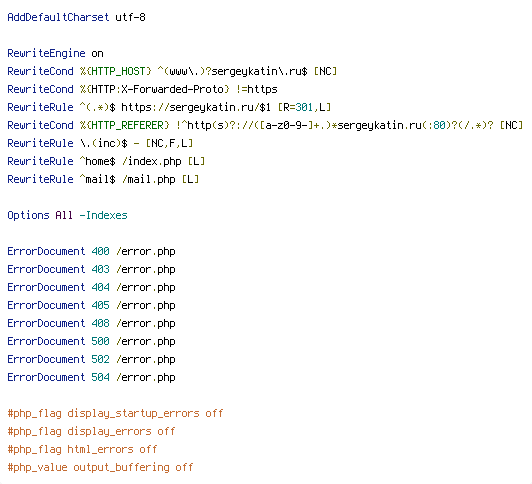This screenshot has width=532, height=484.
Task: Click the output_buffering off comment line
Action: (x=100, y=467)
